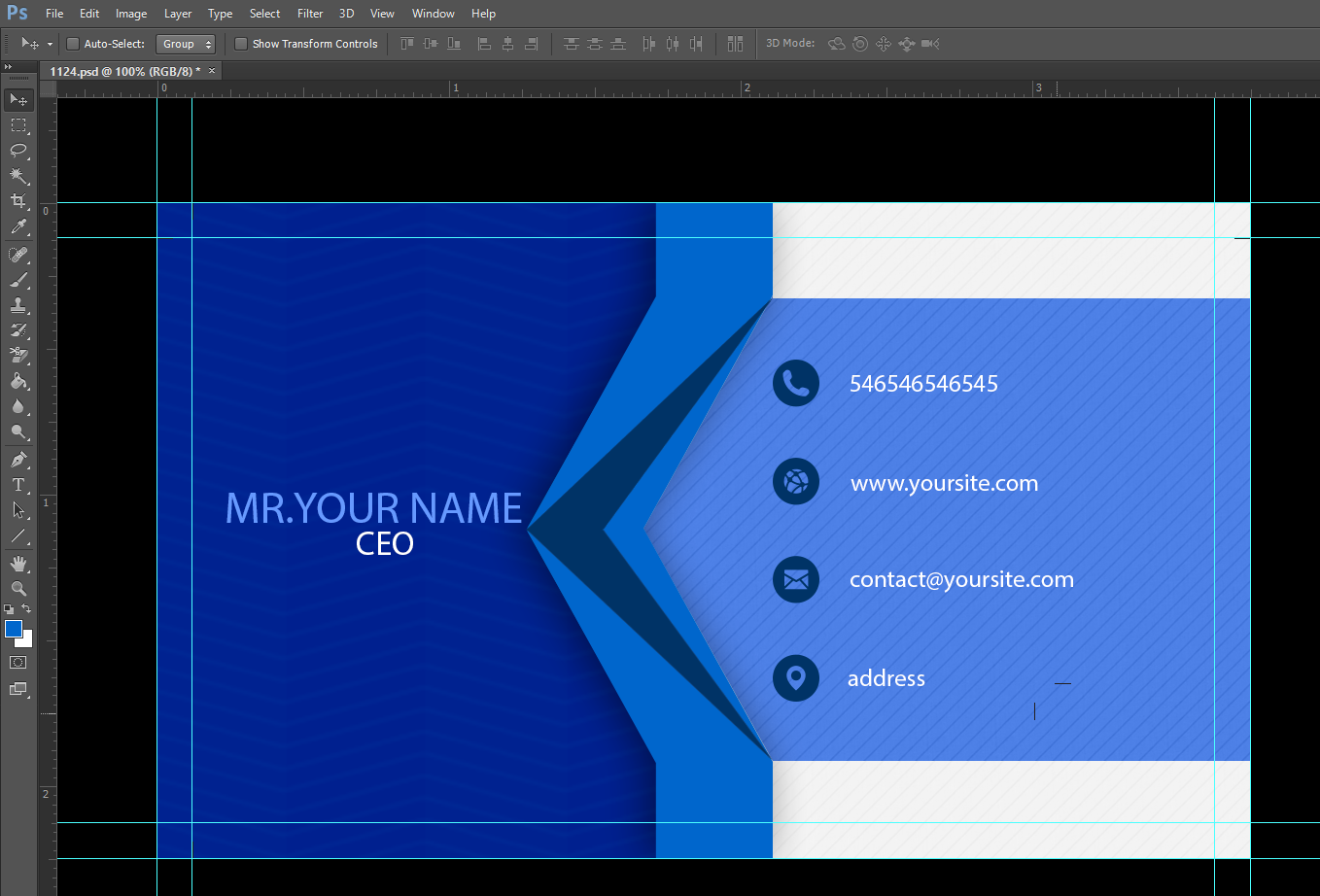The width and height of the screenshot is (1320, 896).
Task: Select the Pen tool
Action: [x=18, y=459]
